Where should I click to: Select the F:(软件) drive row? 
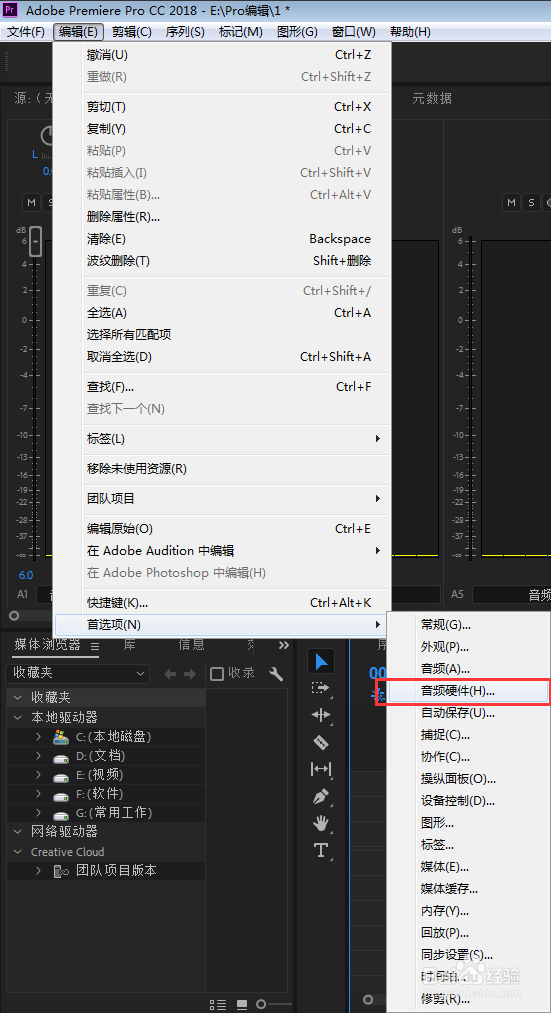click(106, 793)
